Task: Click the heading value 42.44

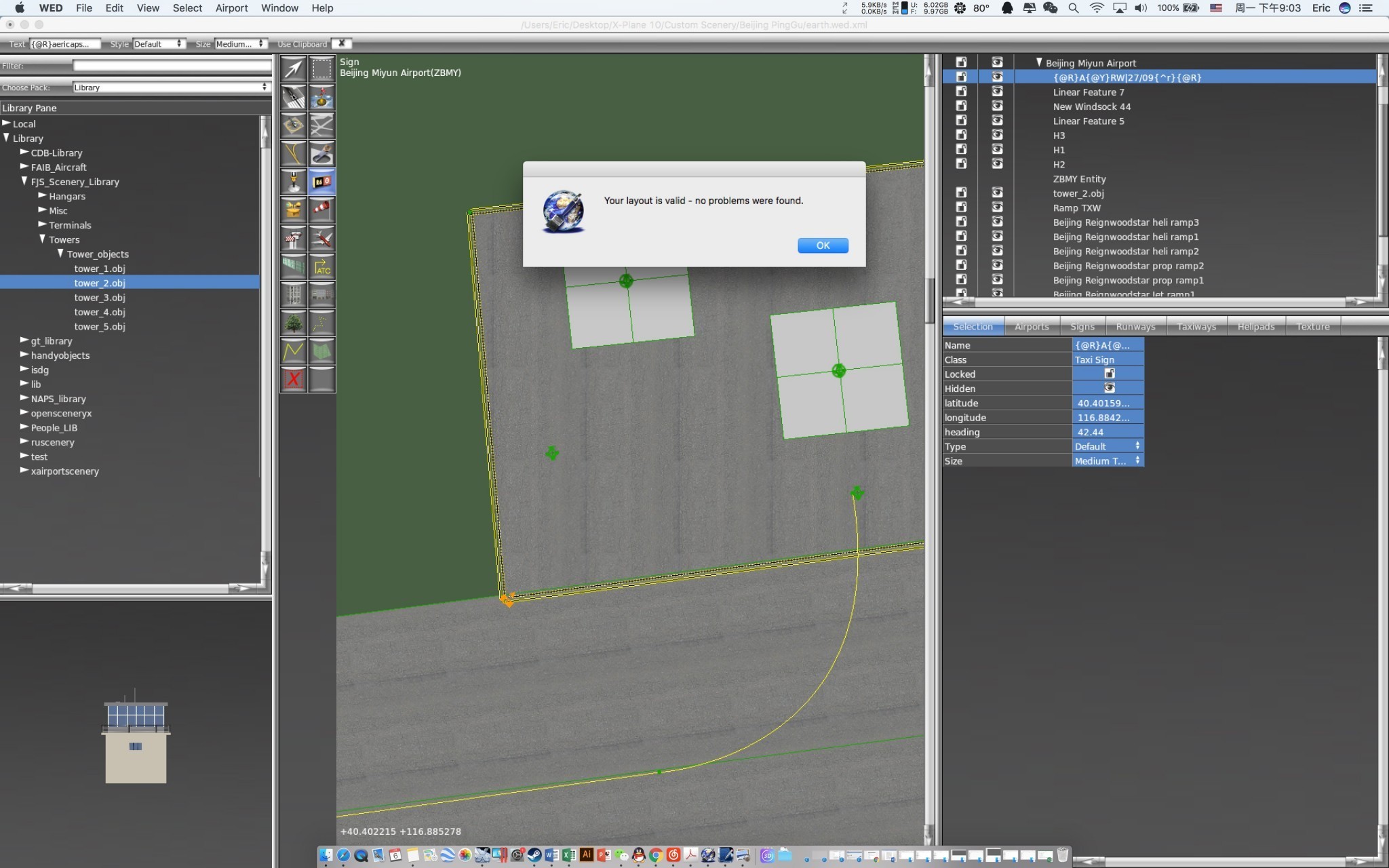Action: [1108, 432]
